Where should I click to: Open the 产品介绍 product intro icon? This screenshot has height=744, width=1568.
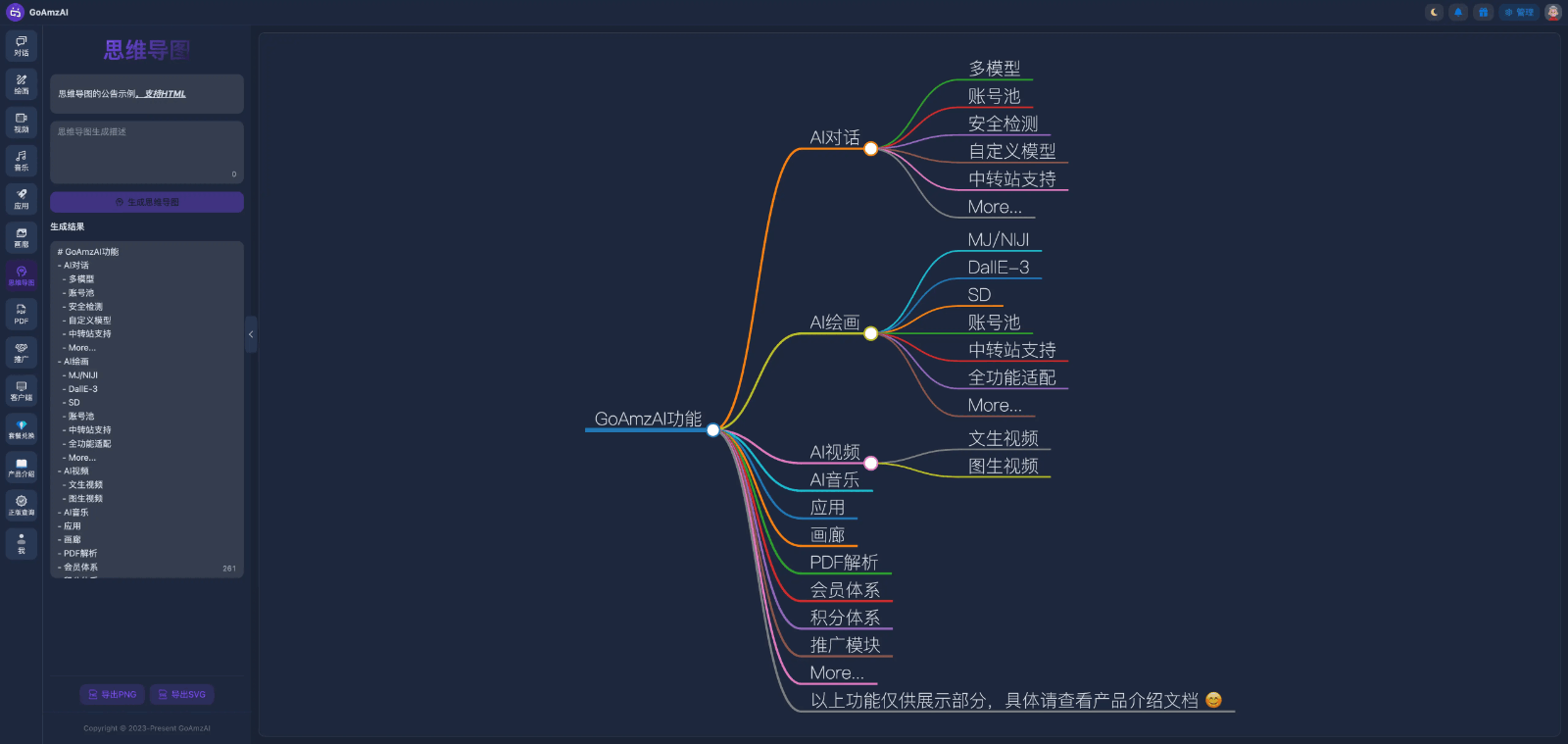point(22,466)
